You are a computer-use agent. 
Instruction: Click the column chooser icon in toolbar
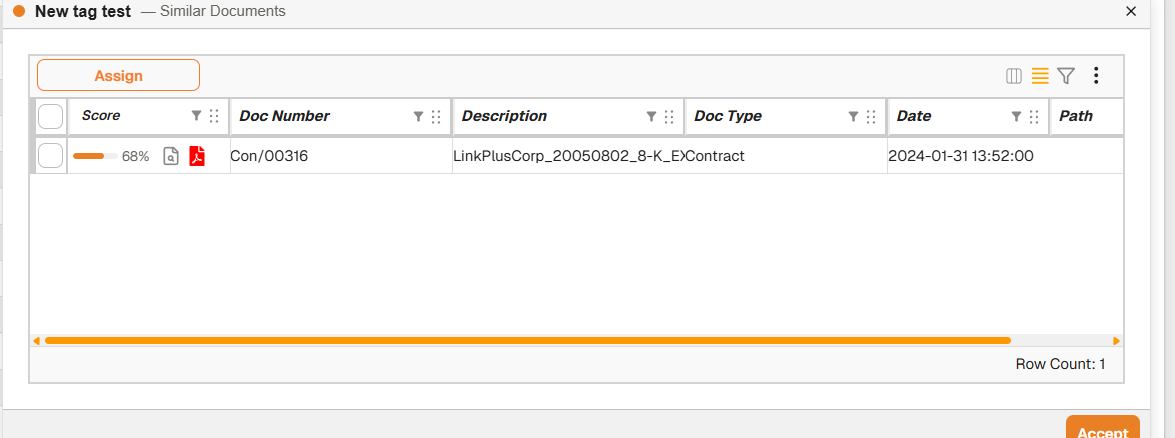1014,76
